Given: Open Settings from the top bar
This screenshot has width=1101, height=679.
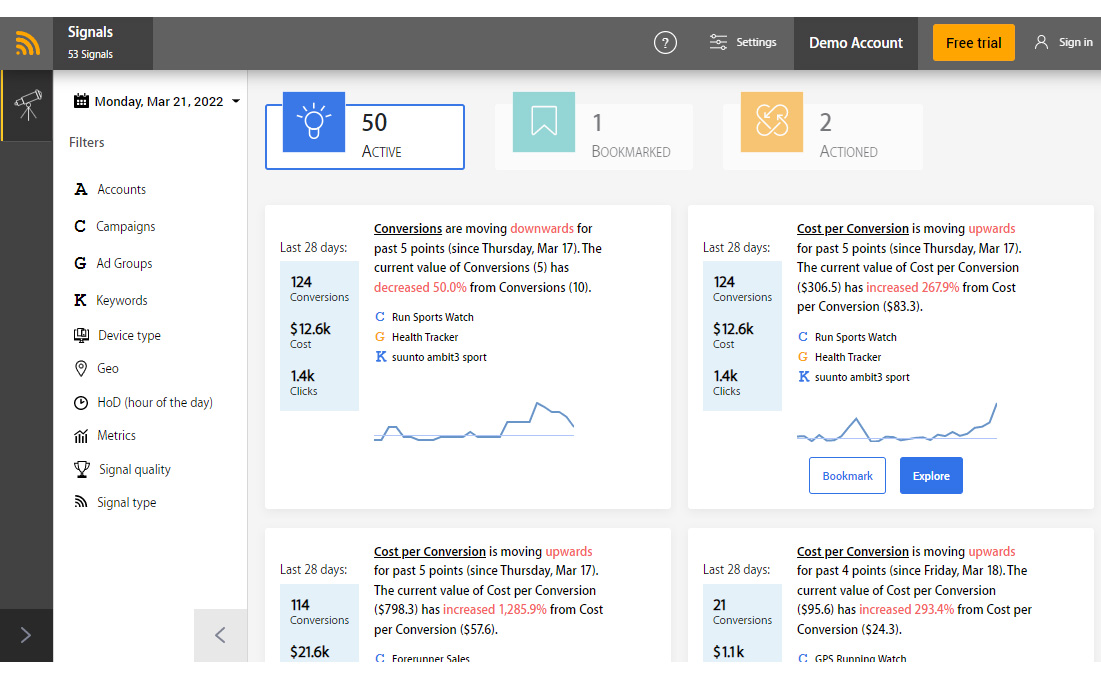Looking at the screenshot, I should coord(742,42).
